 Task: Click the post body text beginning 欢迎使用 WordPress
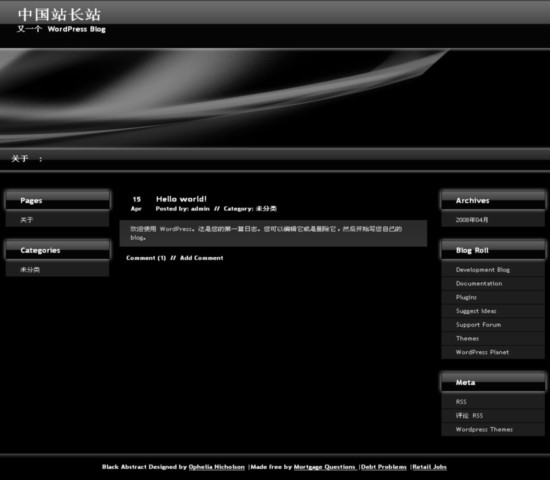(x=266, y=233)
